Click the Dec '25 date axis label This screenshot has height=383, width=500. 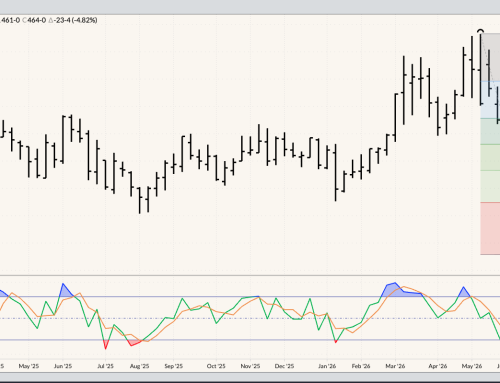coord(284,366)
